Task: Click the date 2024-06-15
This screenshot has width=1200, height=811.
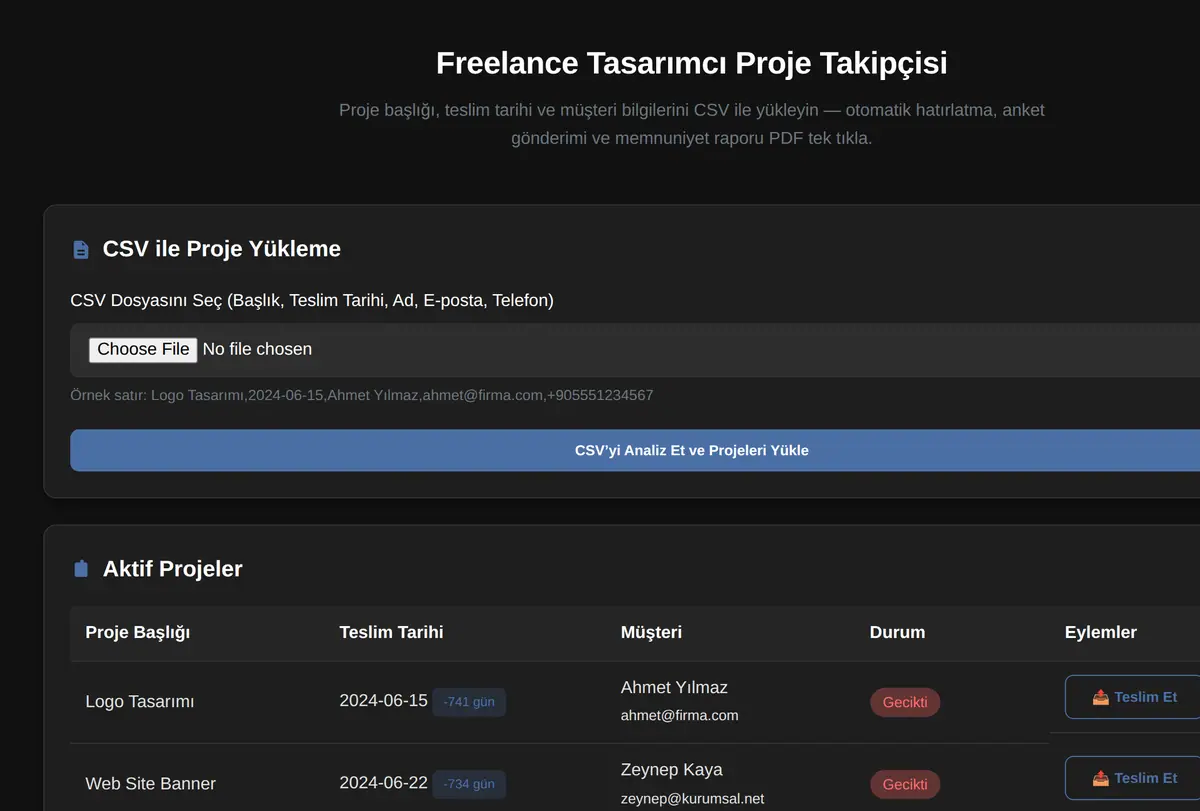Action: pyautogui.click(x=383, y=701)
